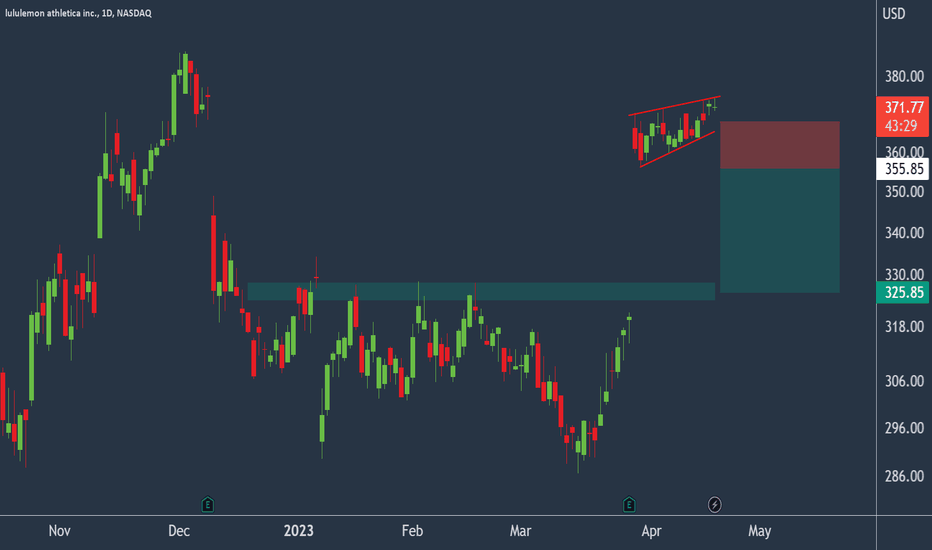The image size is (932, 550).
Task: Click the 350.00 price axis label
Action: [904, 191]
